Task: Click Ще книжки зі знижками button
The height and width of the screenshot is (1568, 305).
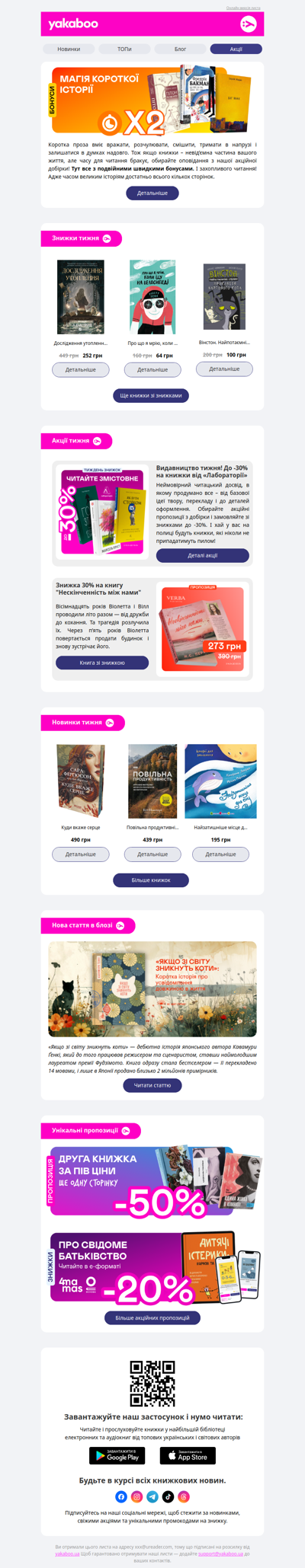Action: (x=151, y=395)
